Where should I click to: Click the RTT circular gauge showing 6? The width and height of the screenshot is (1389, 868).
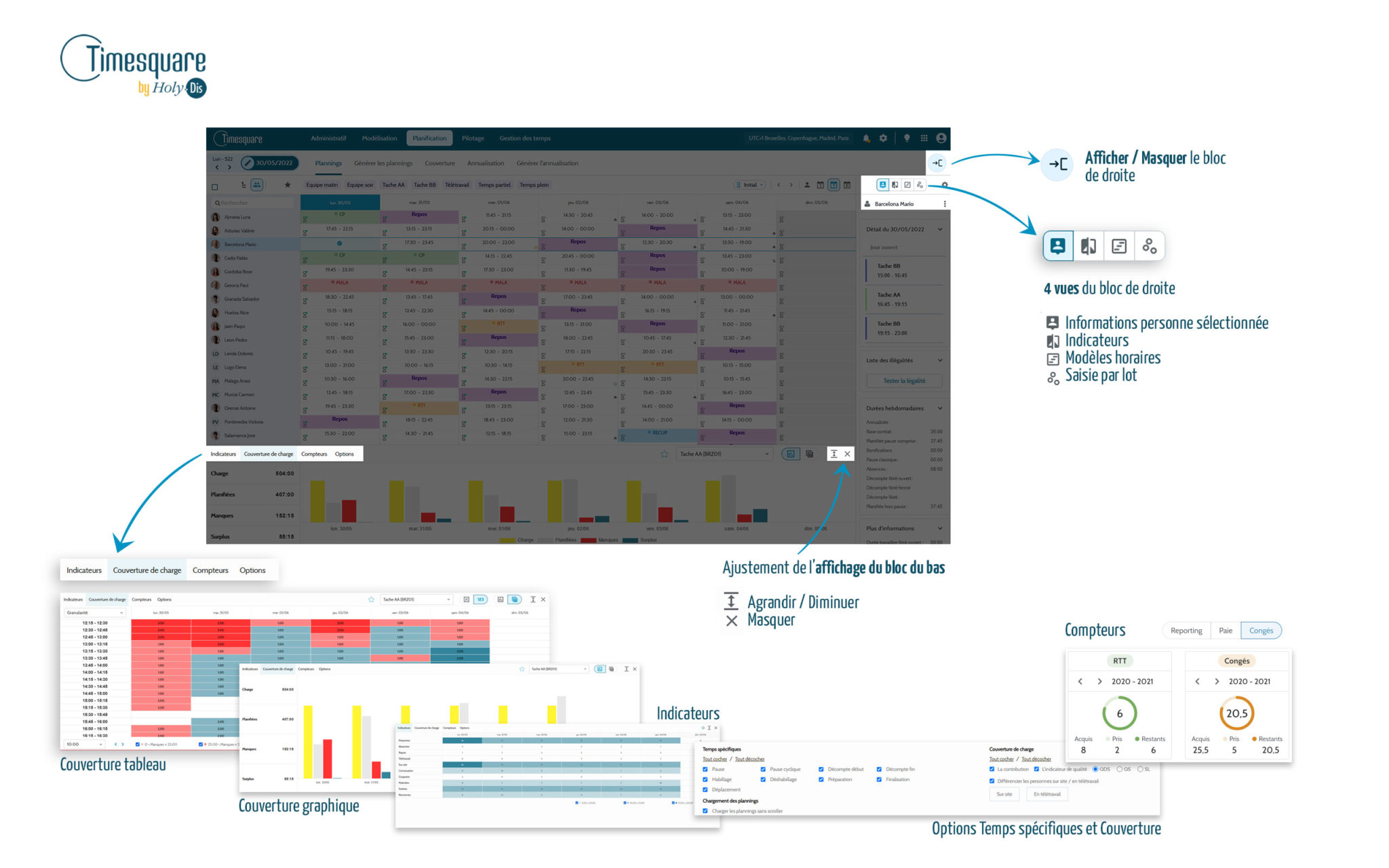click(1120, 713)
